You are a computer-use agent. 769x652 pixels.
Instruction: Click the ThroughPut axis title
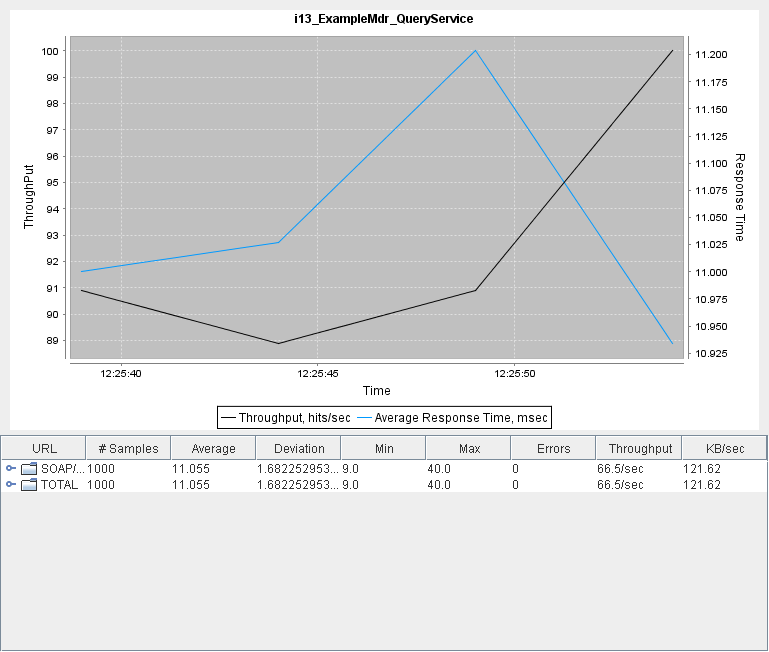pyautogui.click(x=28, y=196)
